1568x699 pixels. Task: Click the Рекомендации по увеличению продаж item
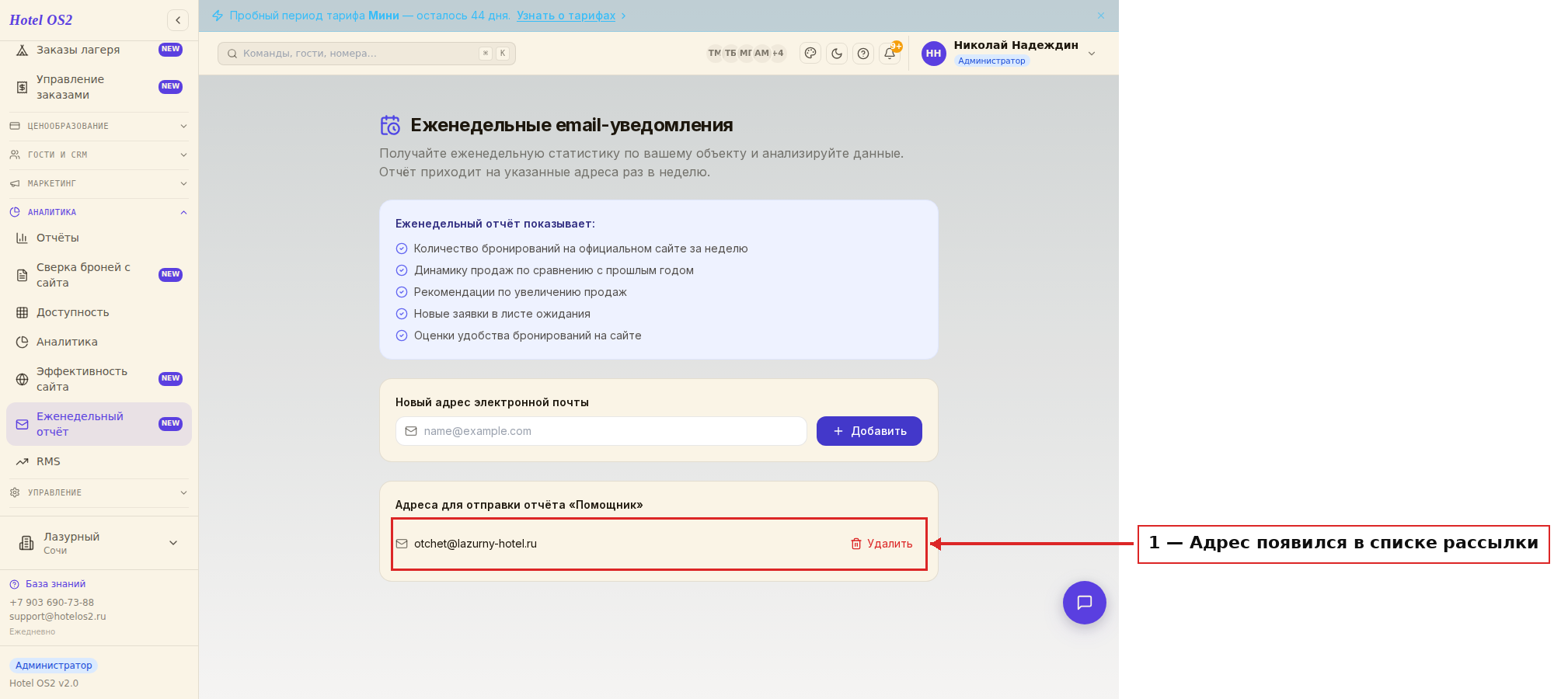(x=520, y=292)
